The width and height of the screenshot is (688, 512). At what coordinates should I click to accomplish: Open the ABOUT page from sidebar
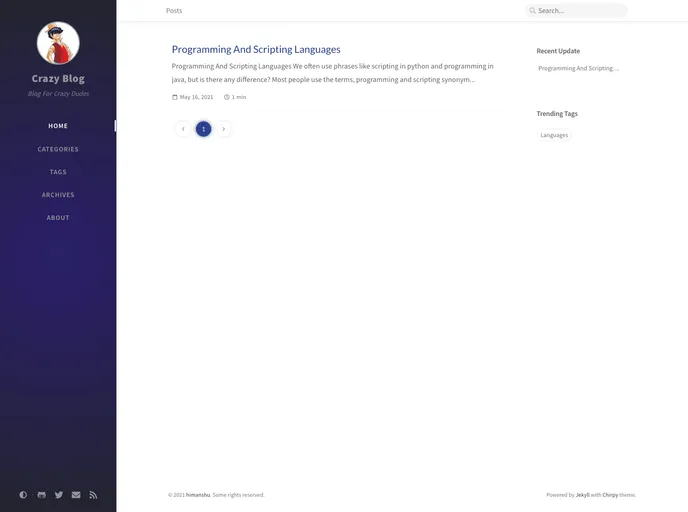pyautogui.click(x=58, y=218)
